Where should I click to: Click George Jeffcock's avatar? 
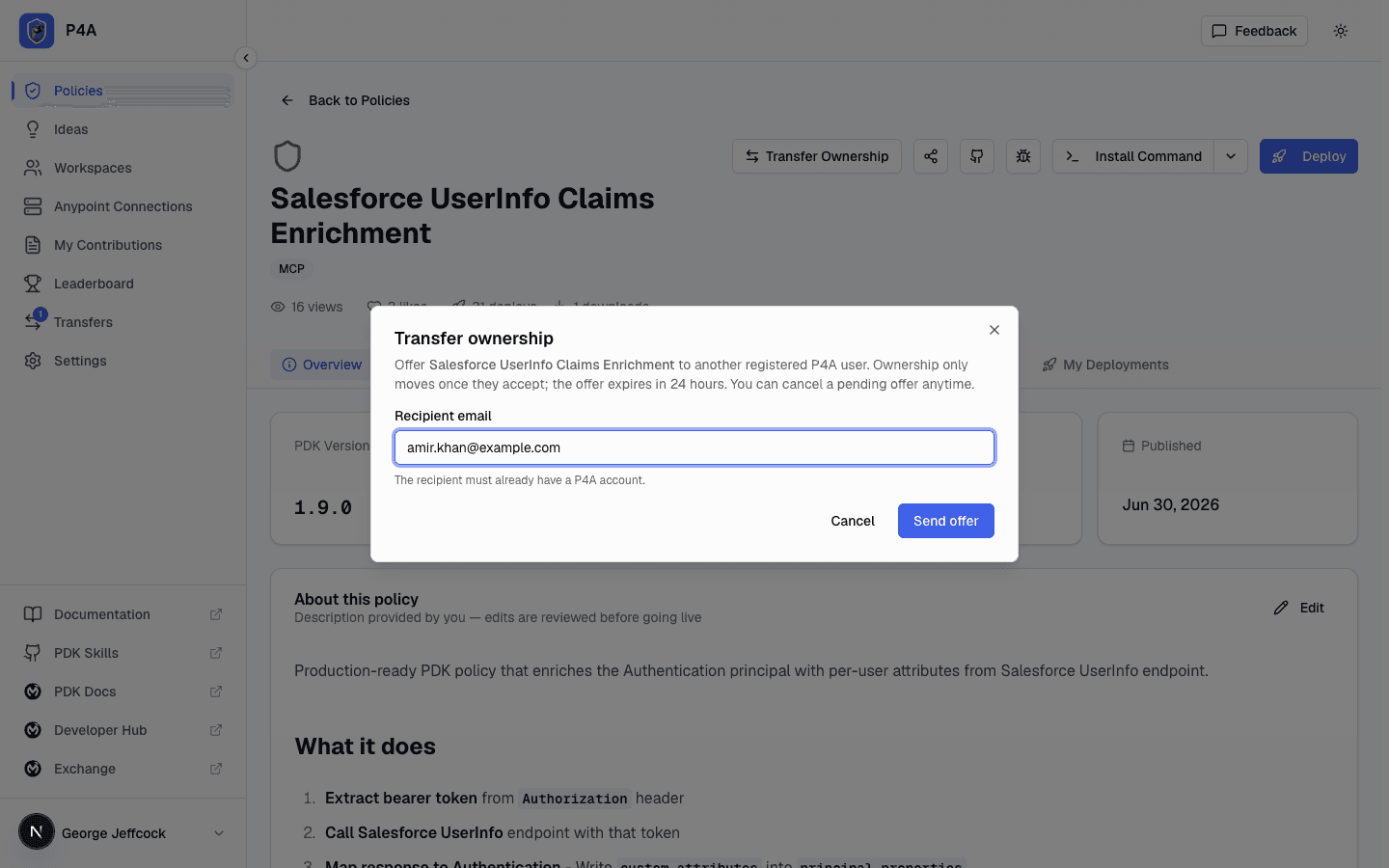pos(37,831)
